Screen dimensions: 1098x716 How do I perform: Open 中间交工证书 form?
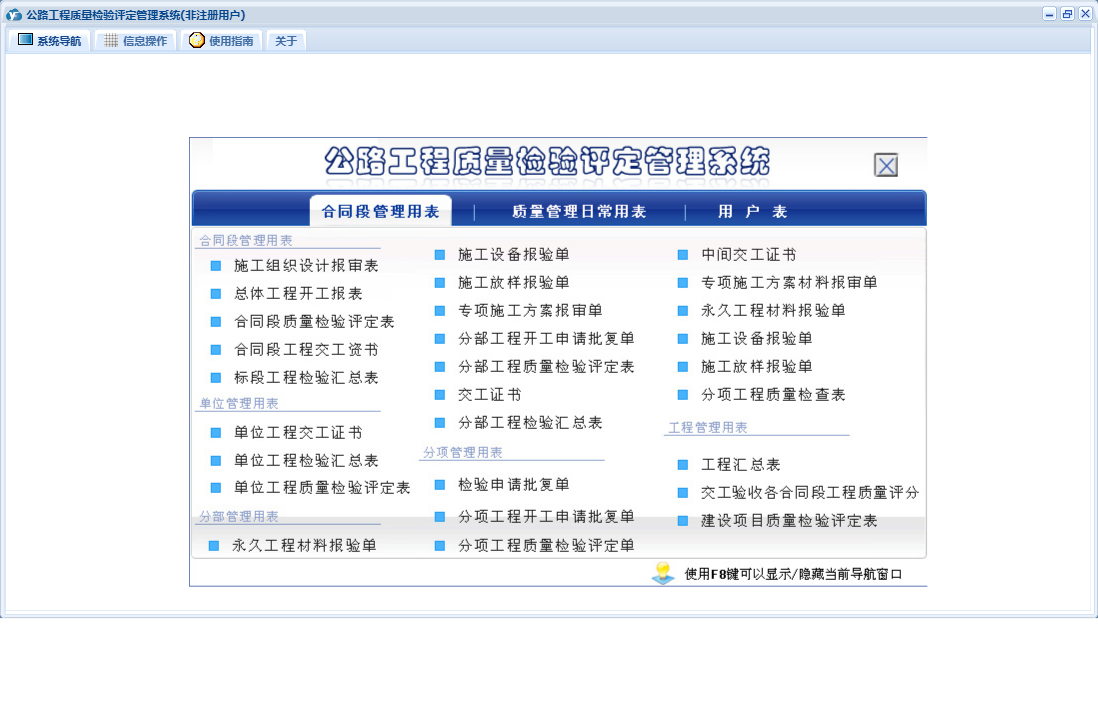click(x=748, y=255)
